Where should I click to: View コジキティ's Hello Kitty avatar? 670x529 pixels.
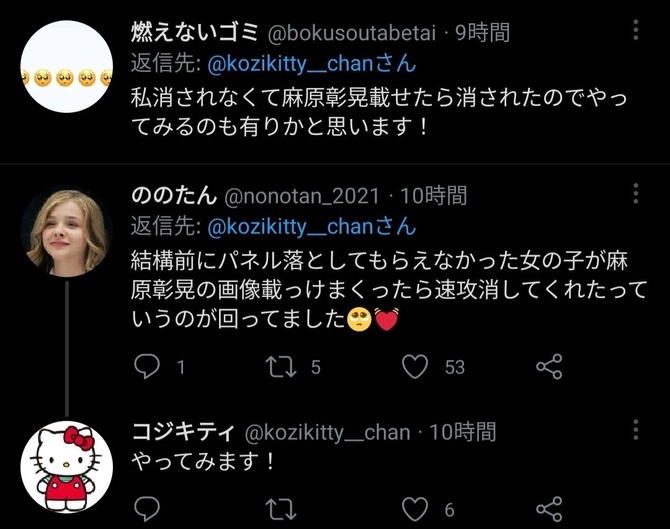67,467
